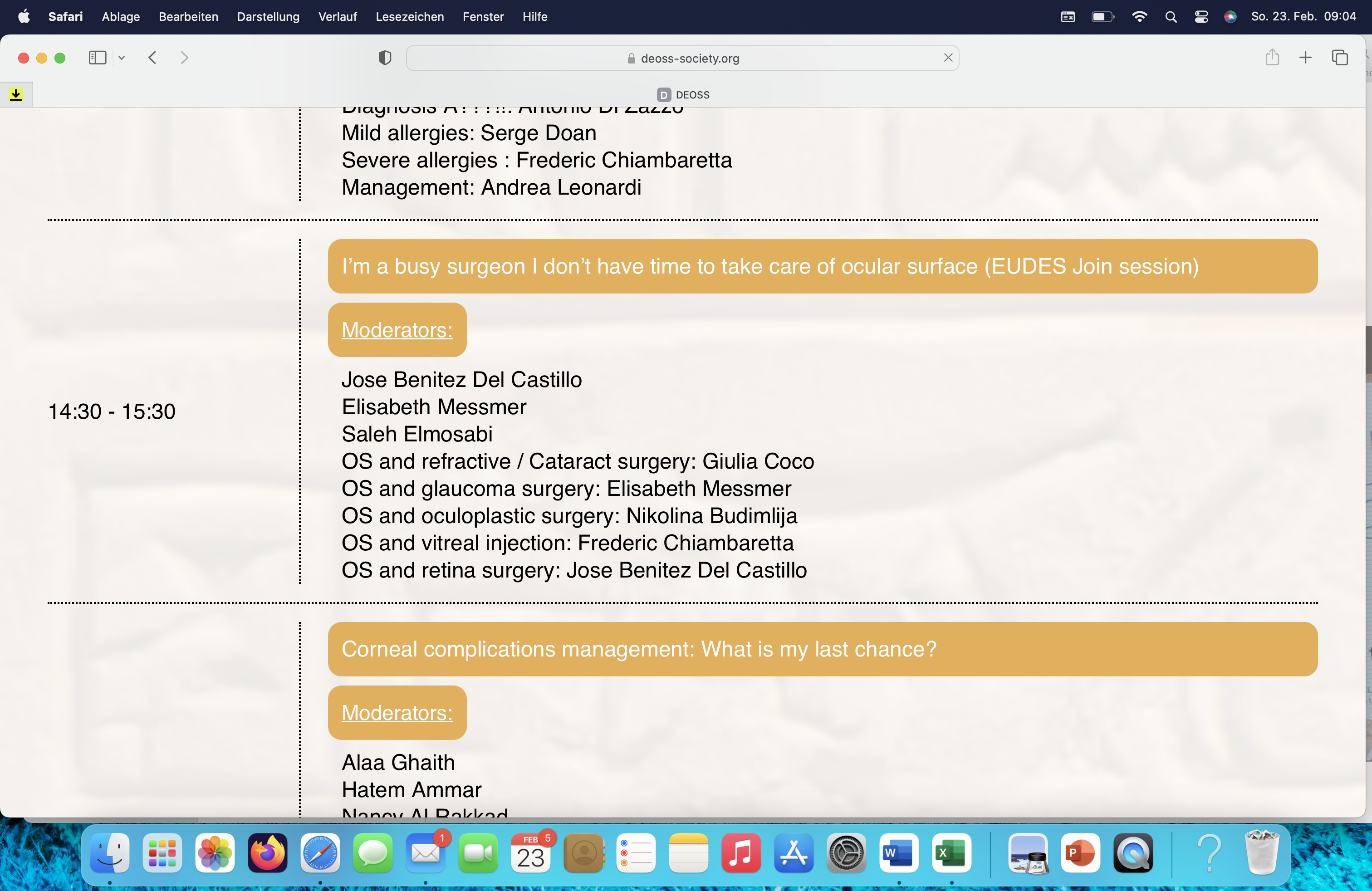
Task: Open Microsoft Excel from the Dock
Action: tap(952, 852)
